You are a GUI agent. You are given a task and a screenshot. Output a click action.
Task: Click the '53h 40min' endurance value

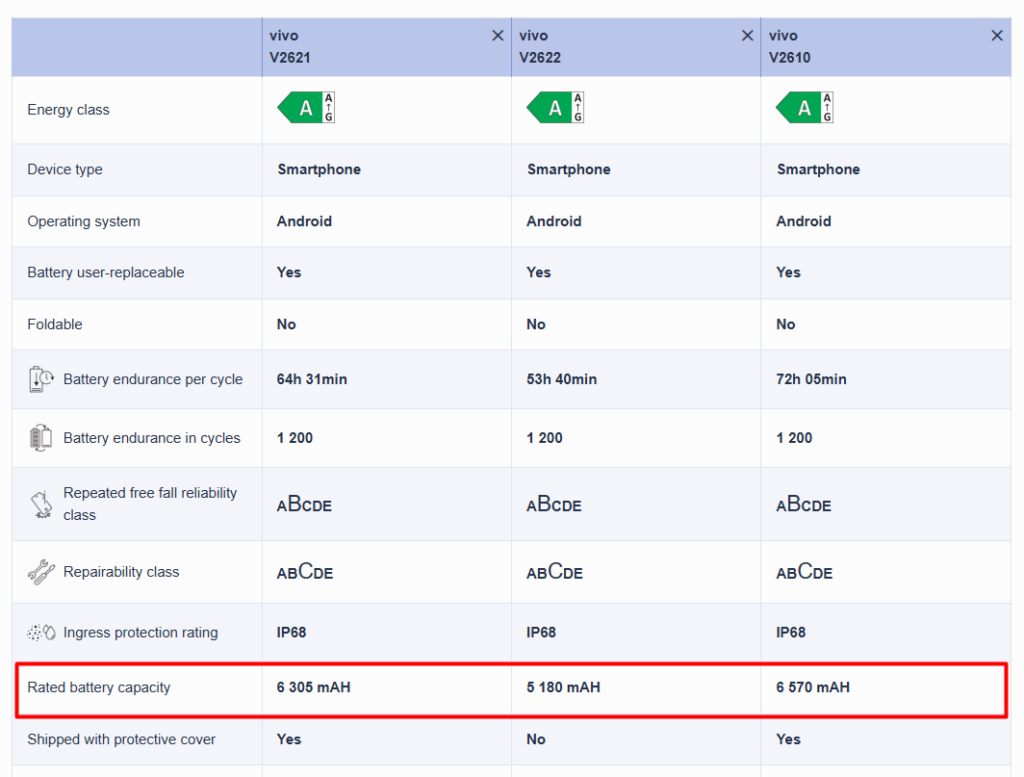pos(562,379)
